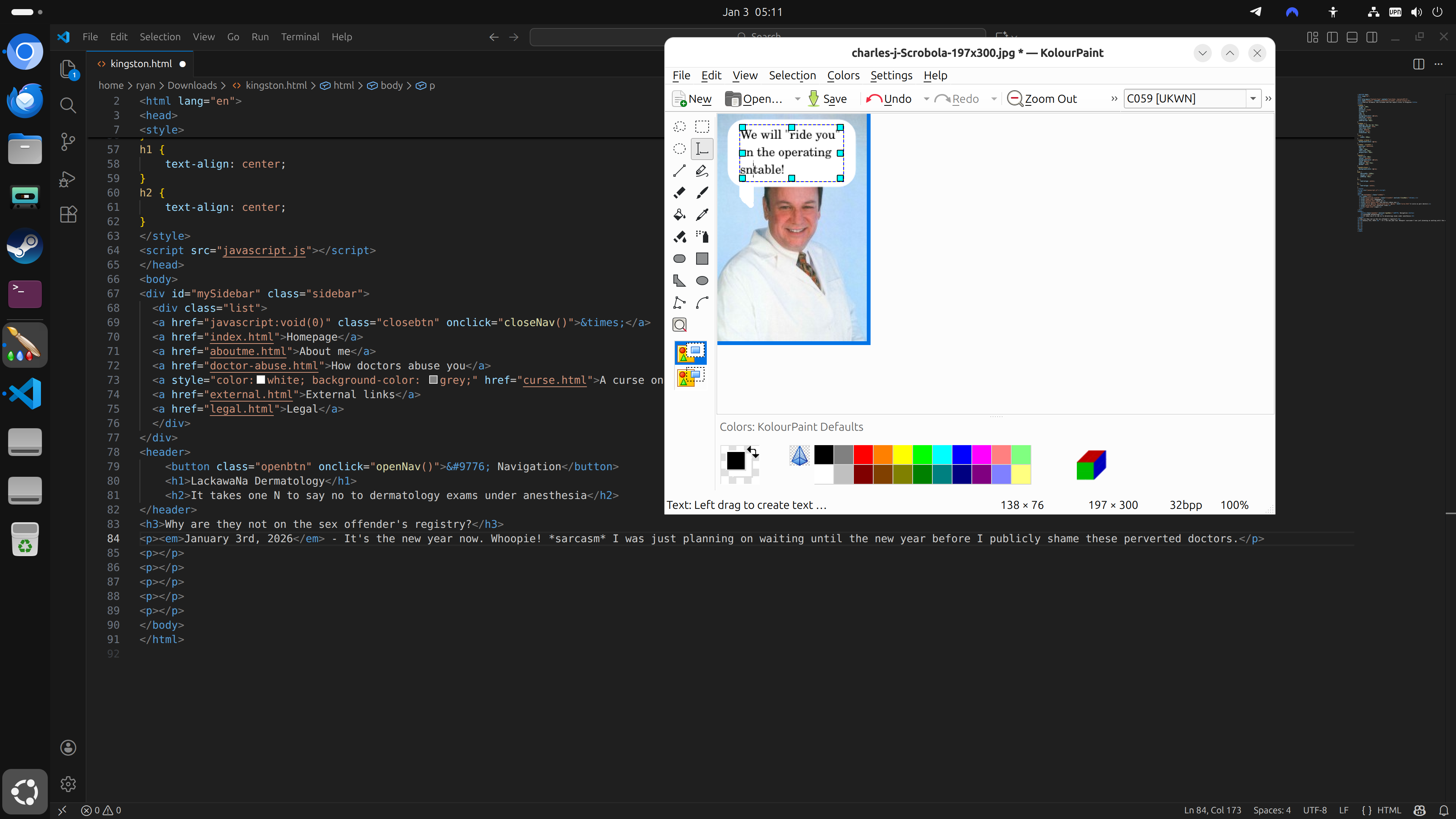Click the Save button
This screenshot has height=819, width=1456.
pyautogui.click(x=827, y=99)
